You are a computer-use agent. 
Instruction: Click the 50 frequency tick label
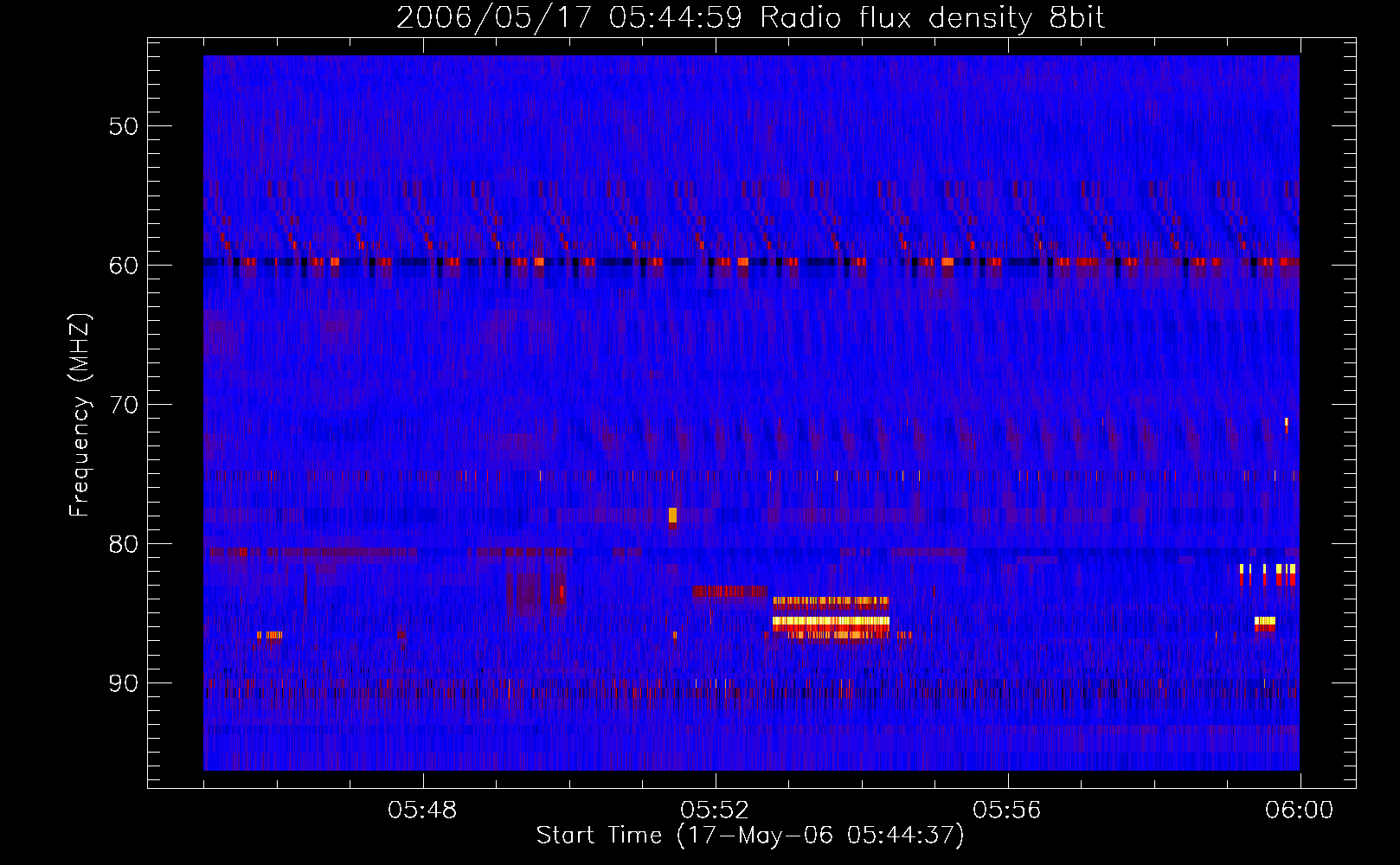coord(124,126)
